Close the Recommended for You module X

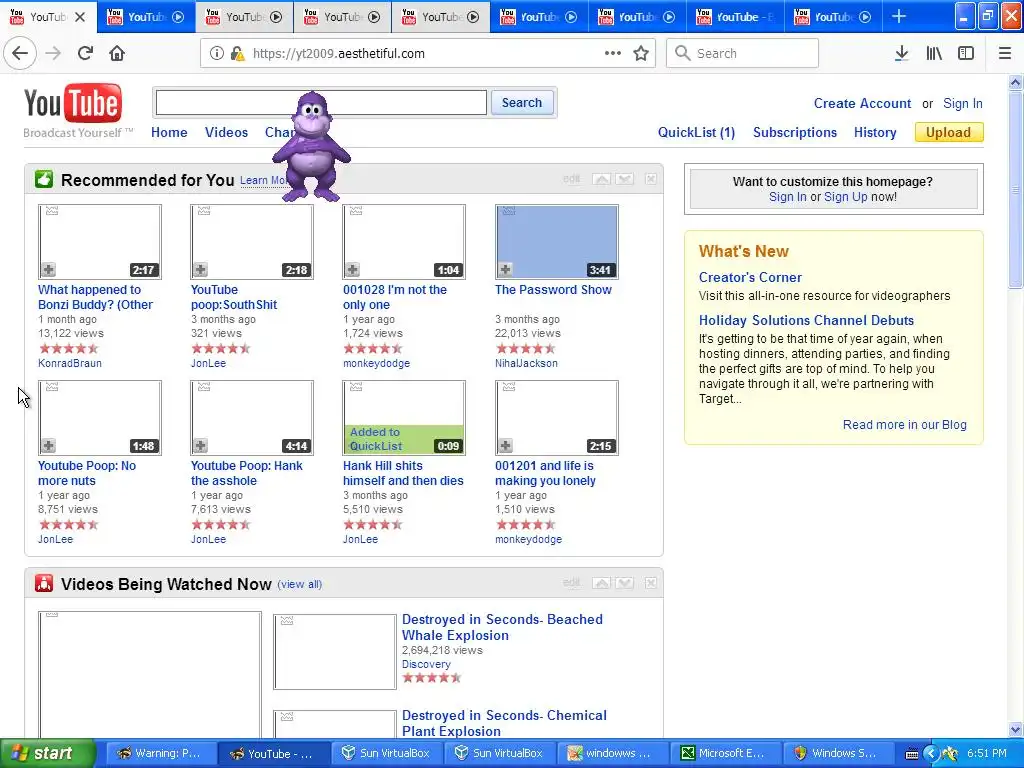[x=651, y=179]
